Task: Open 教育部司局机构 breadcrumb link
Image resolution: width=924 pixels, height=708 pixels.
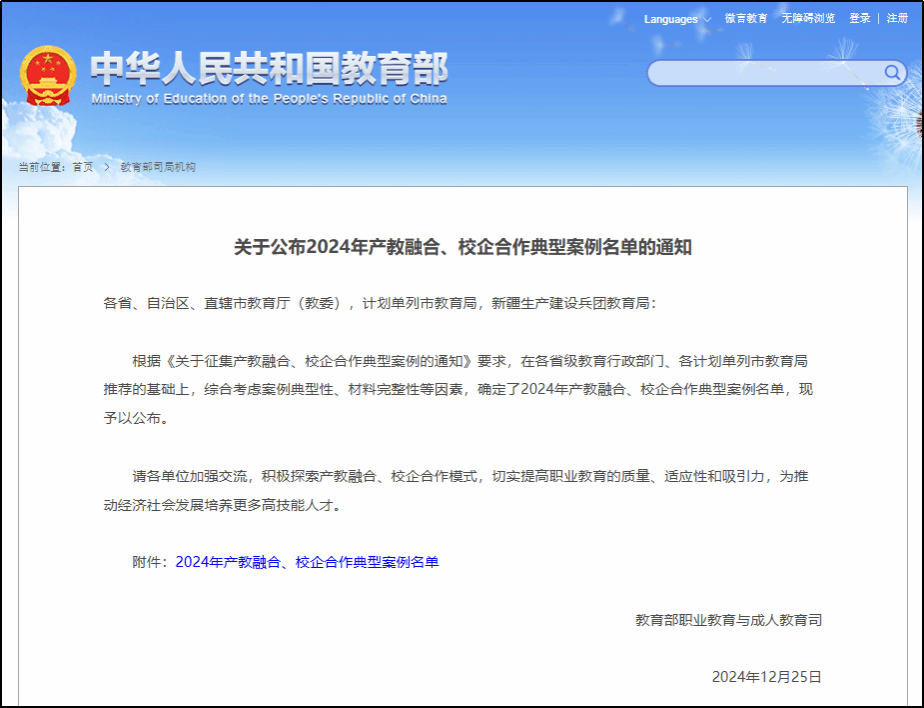Action: (x=158, y=167)
